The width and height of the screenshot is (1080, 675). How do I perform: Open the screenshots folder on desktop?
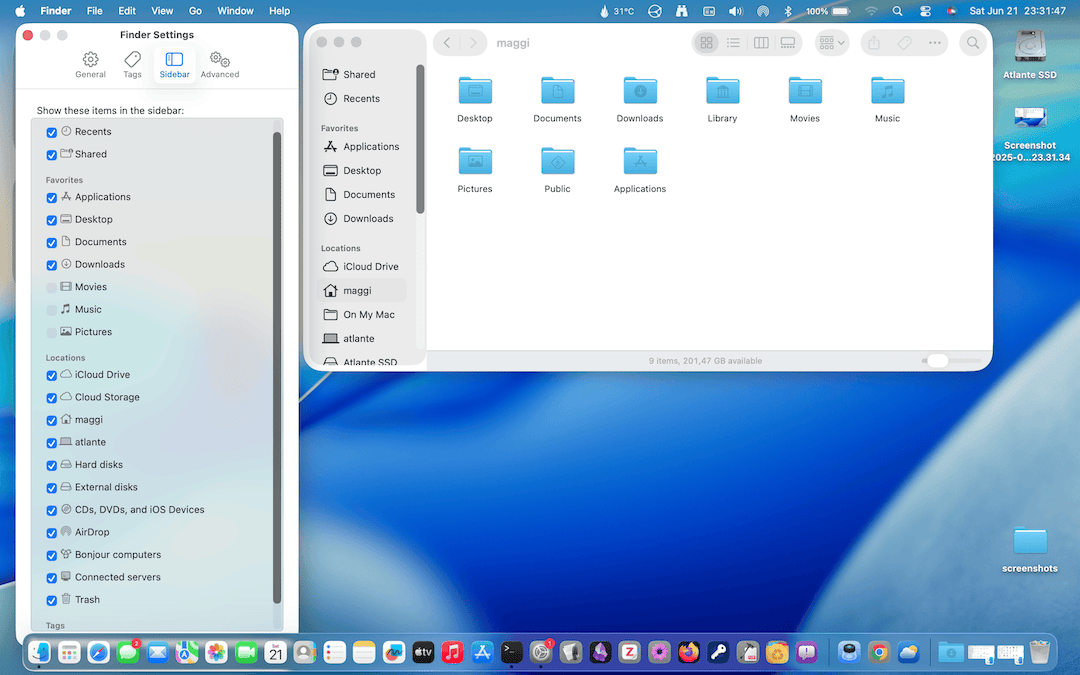point(1029,542)
